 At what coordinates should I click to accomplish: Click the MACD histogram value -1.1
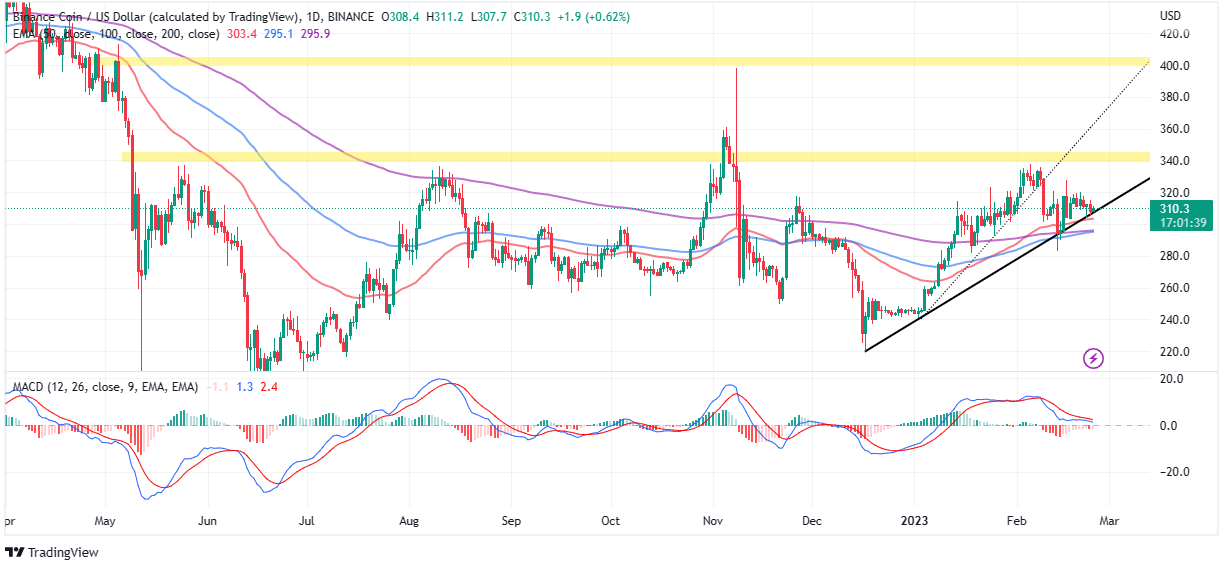click(x=219, y=386)
